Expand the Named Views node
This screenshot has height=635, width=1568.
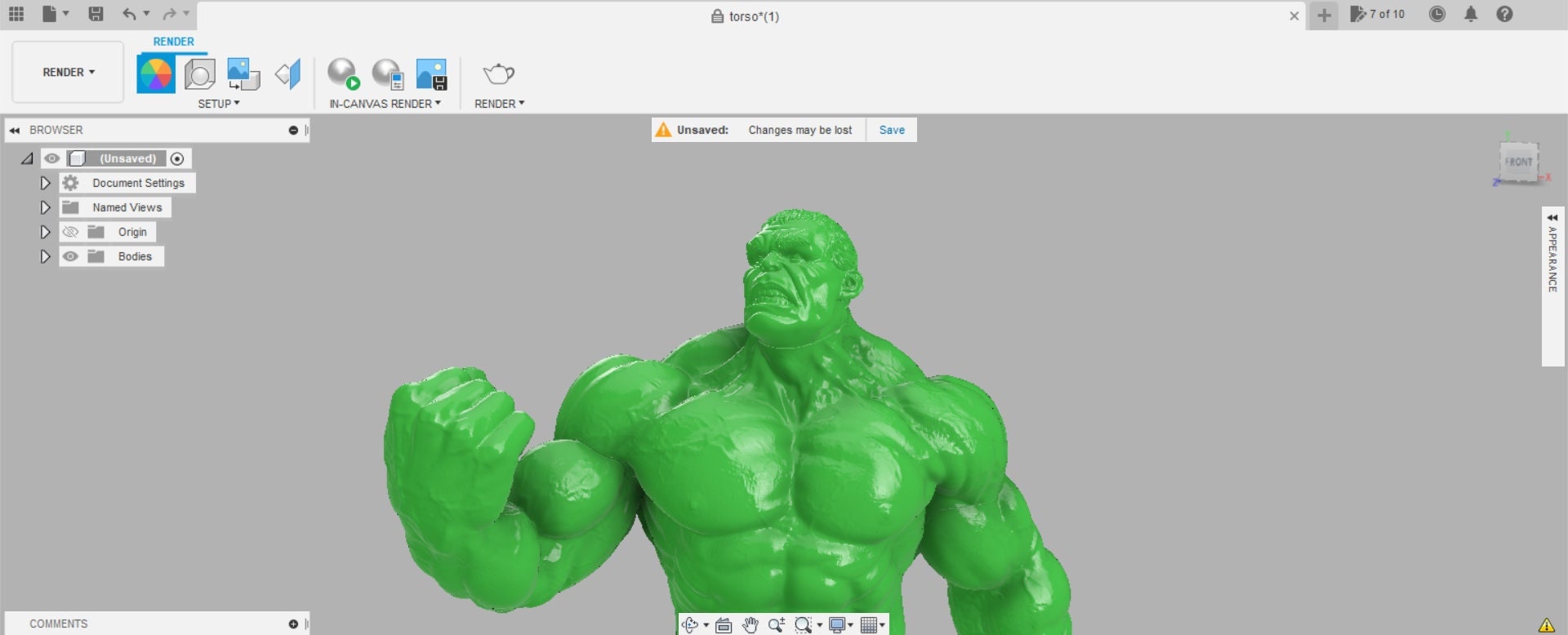pyautogui.click(x=46, y=207)
